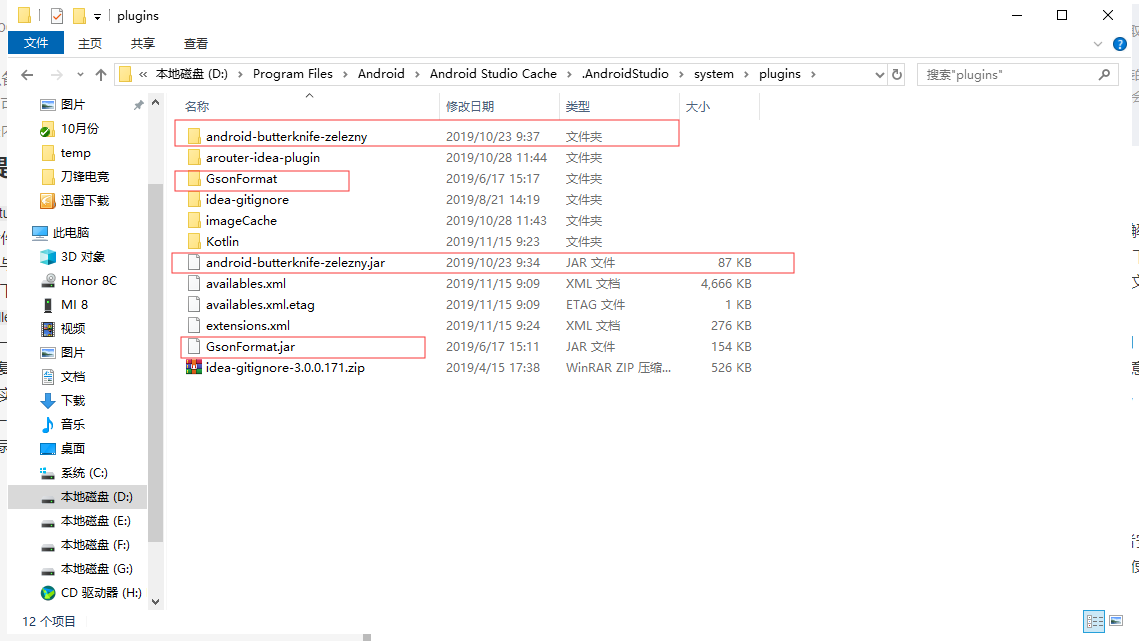Expand the address bar history dropdown
This screenshot has height=641, width=1139.
pyautogui.click(x=880, y=74)
